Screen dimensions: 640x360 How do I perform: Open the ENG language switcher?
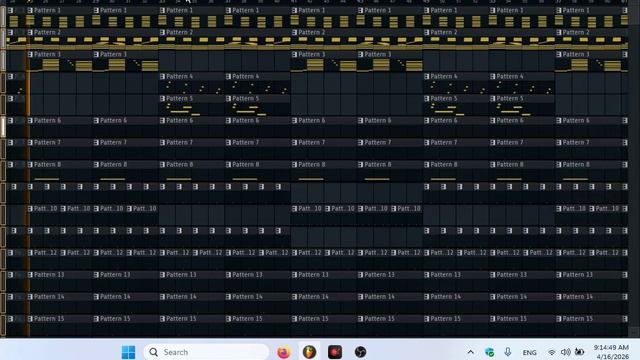tap(529, 352)
